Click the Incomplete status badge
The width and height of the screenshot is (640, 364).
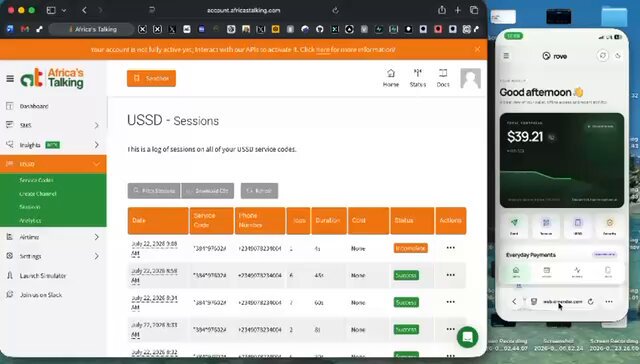411,248
